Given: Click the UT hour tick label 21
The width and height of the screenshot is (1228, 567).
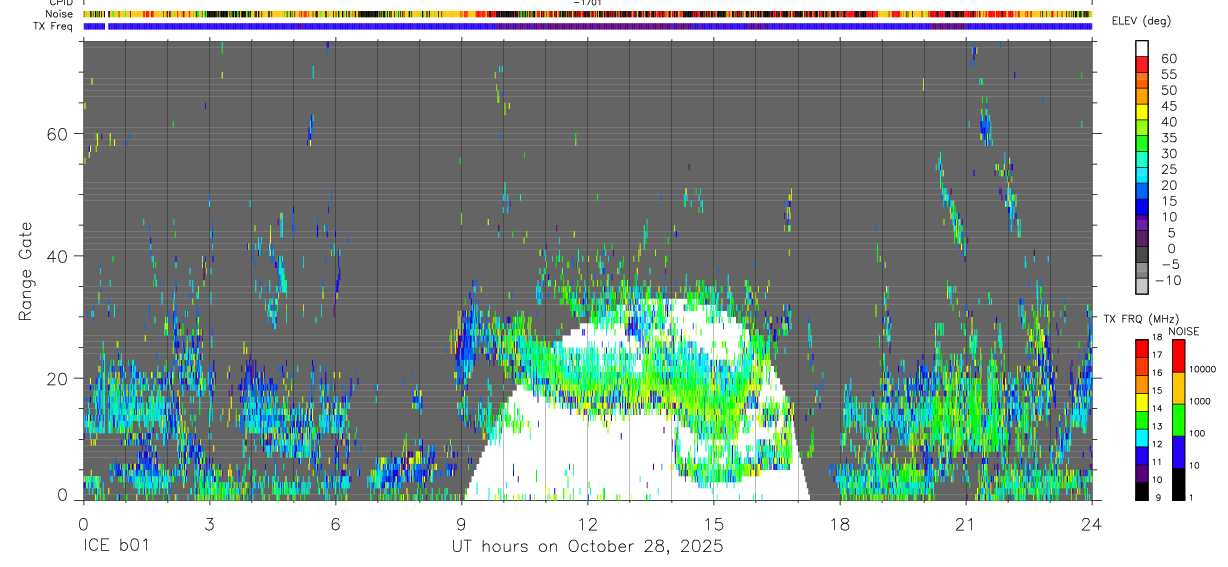Looking at the screenshot, I should click(x=965, y=523).
